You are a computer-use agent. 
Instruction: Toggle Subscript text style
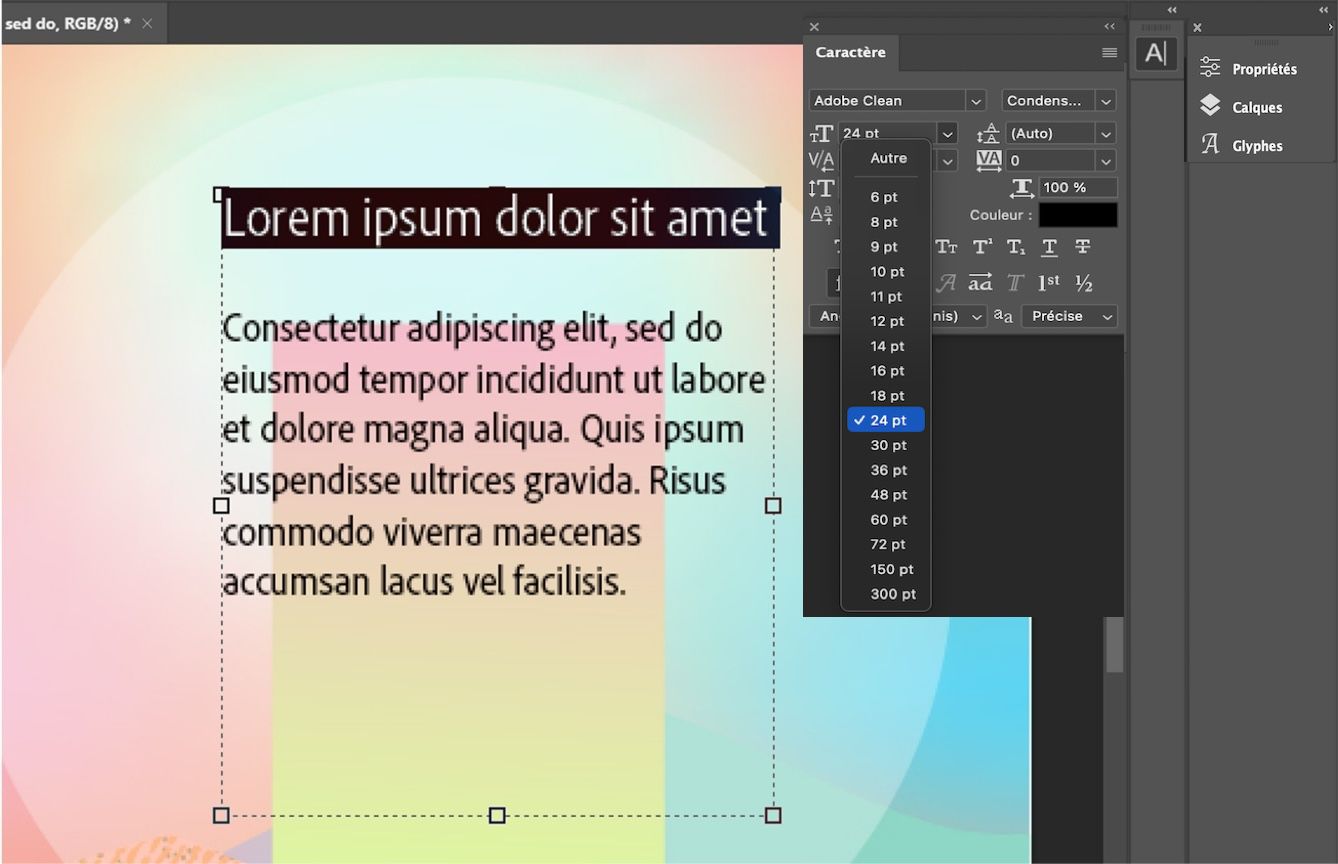point(1015,247)
